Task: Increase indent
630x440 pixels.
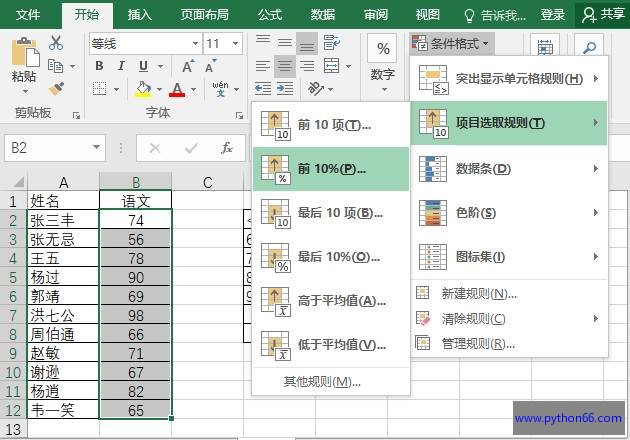Action: click(285, 88)
